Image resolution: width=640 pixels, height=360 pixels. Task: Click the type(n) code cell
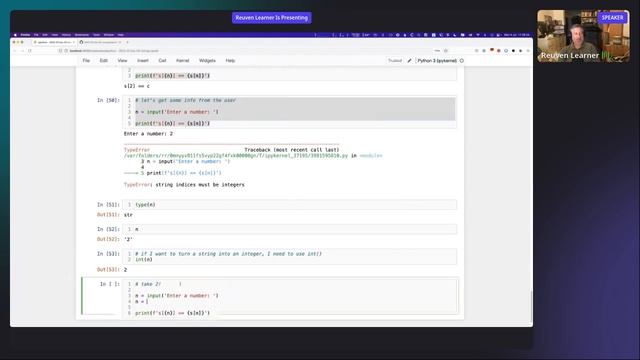tap(290, 204)
